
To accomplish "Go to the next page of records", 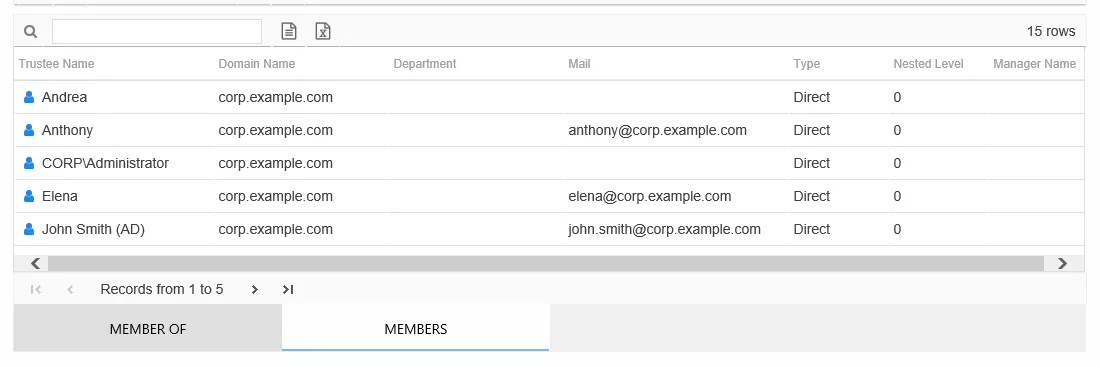I will (x=255, y=290).
